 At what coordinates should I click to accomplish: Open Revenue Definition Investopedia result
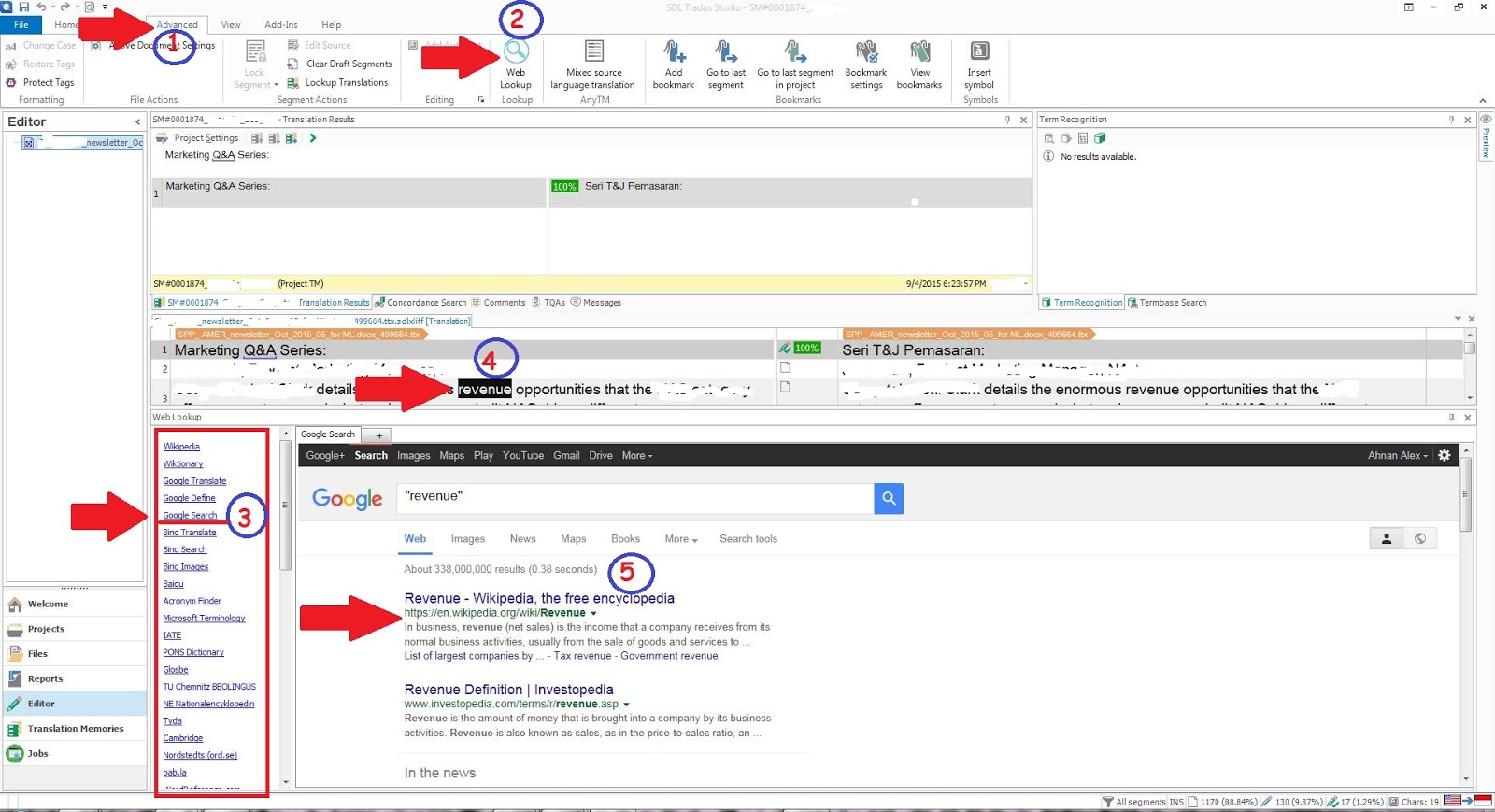pos(509,690)
